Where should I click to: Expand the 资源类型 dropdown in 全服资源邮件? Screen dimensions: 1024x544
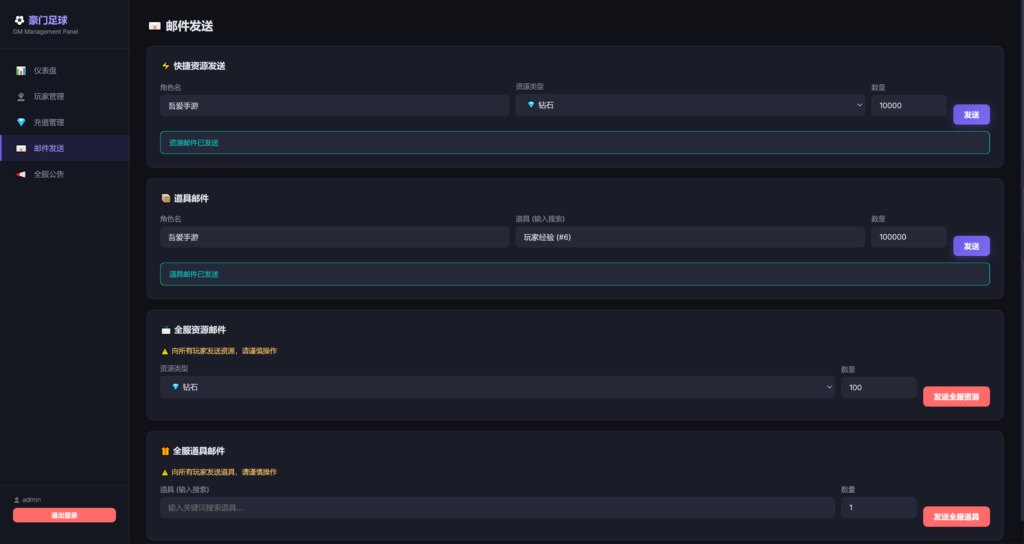[x=497, y=387]
